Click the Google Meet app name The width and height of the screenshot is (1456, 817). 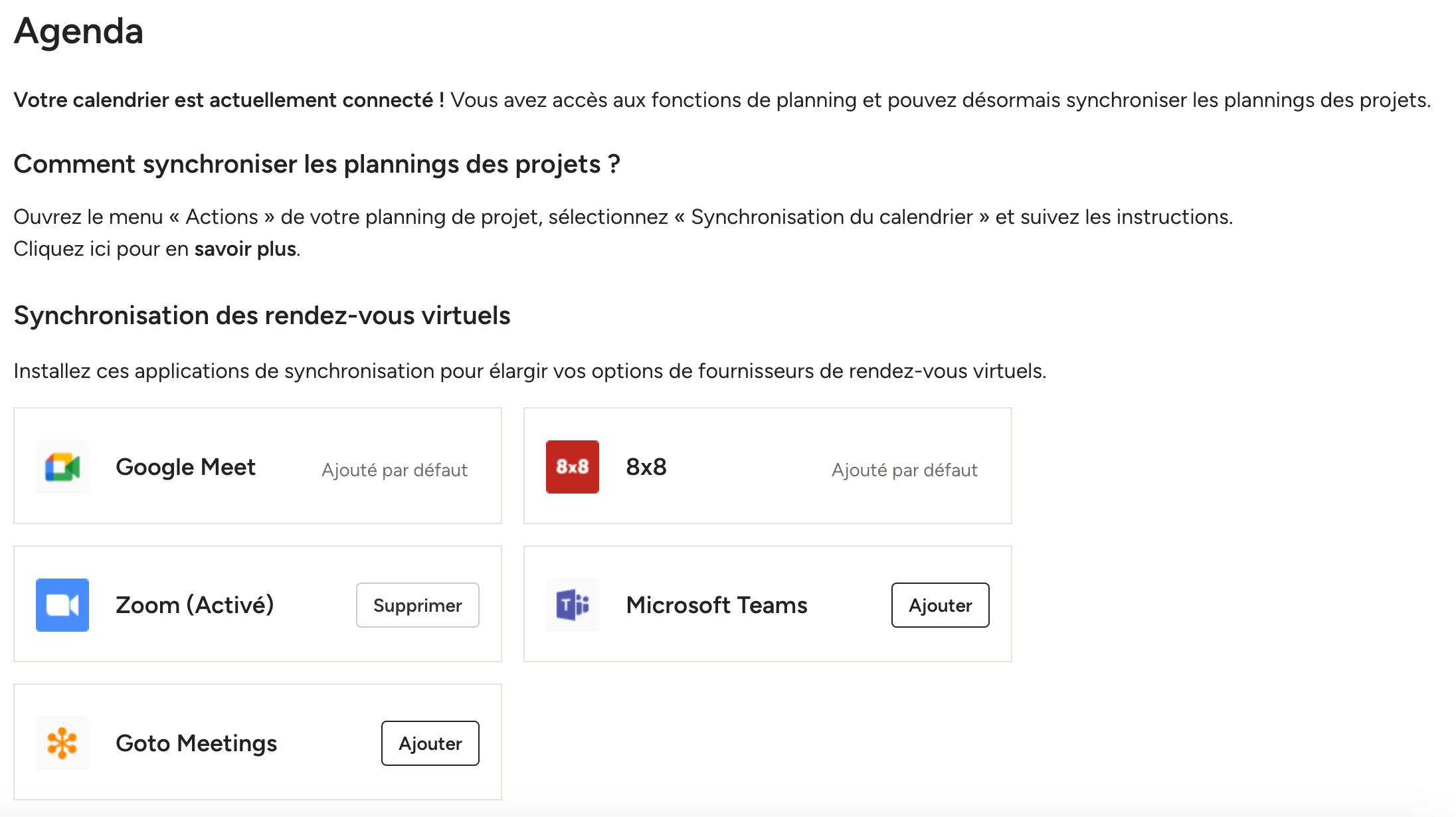pyautogui.click(x=185, y=467)
